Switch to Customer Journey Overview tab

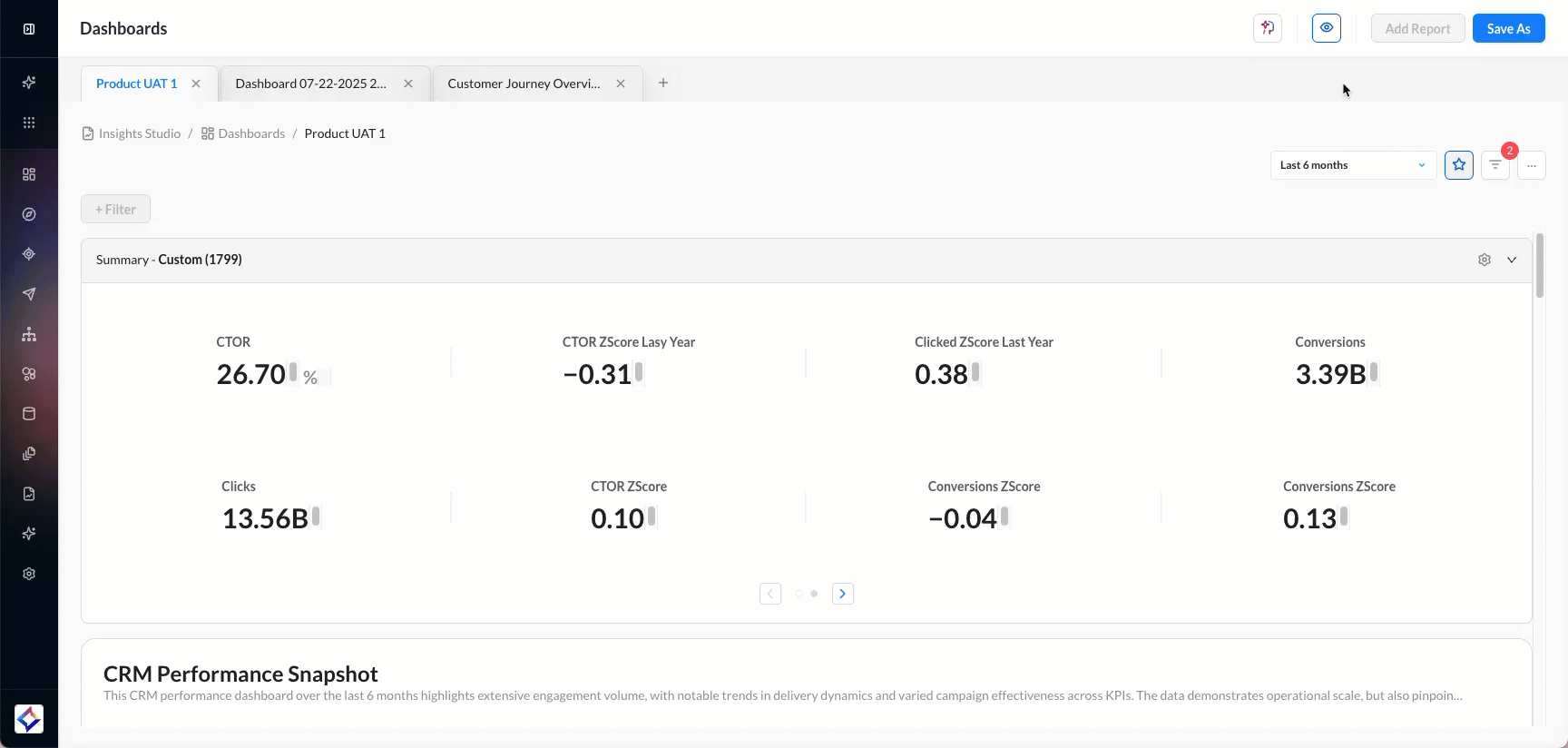coord(524,84)
